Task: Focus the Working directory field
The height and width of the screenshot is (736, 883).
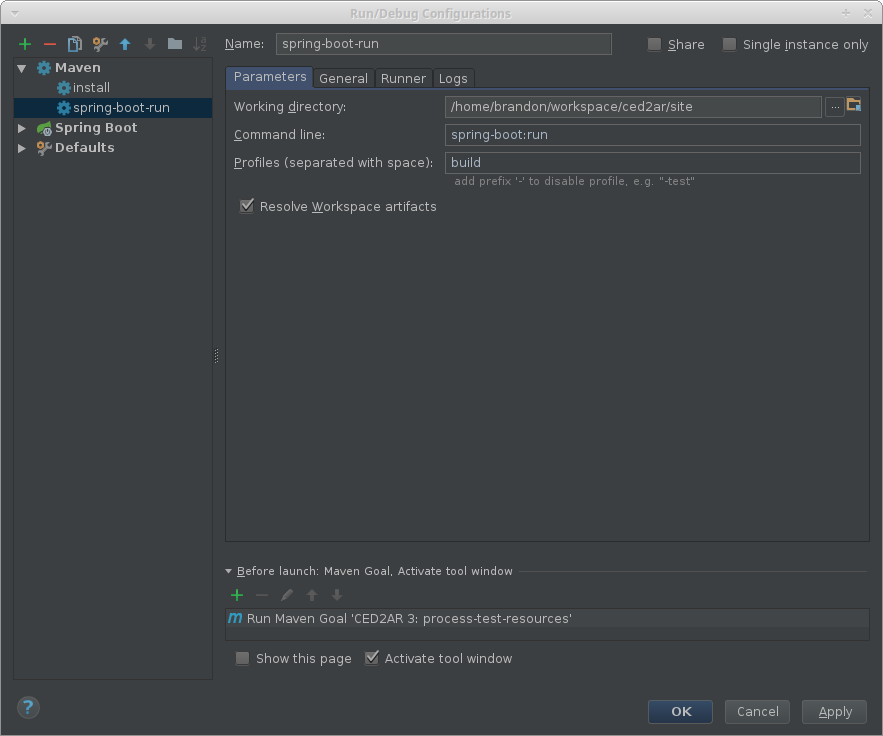Action: click(633, 107)
